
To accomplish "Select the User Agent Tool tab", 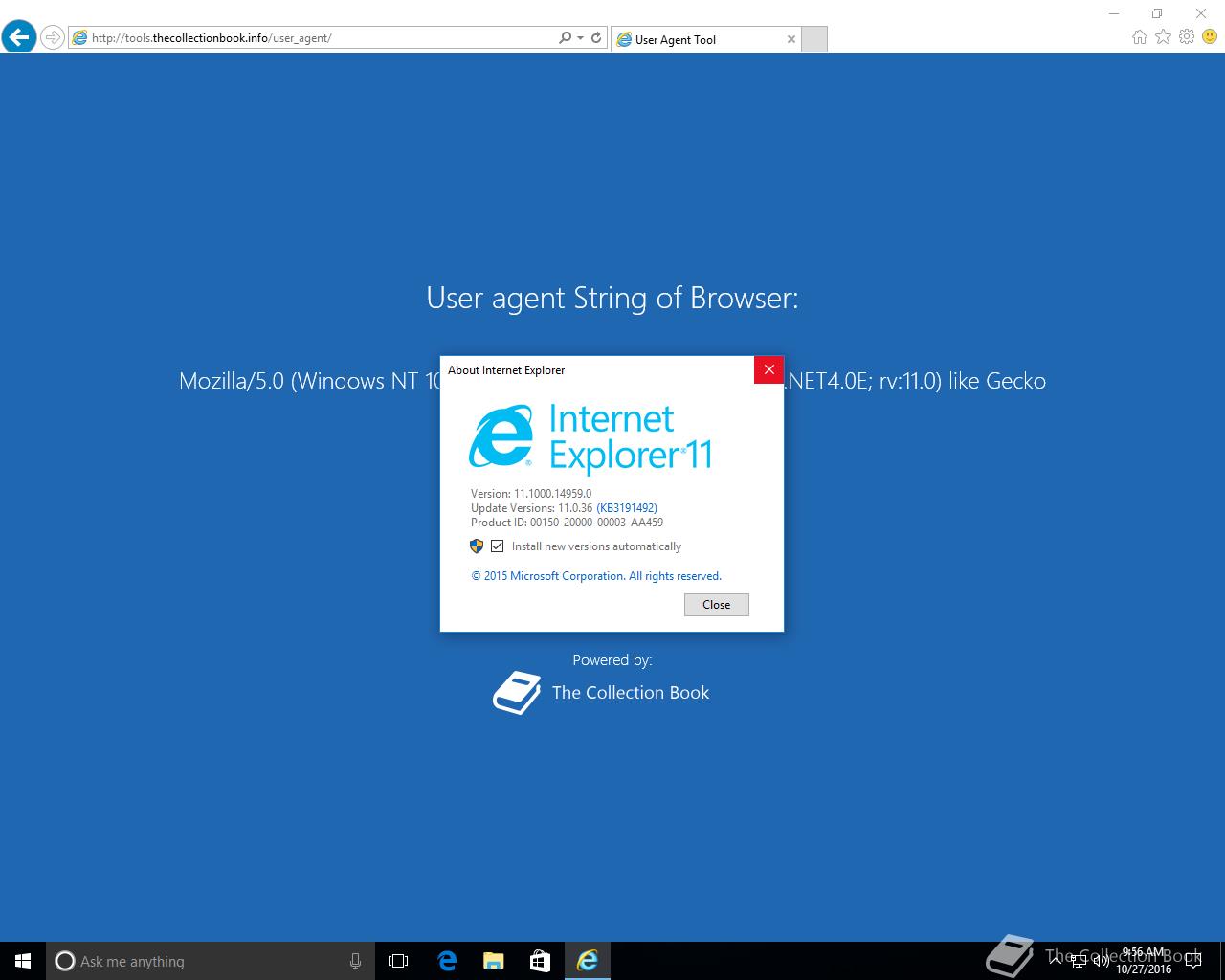I will pyautogui.click(x=704, y=39).
